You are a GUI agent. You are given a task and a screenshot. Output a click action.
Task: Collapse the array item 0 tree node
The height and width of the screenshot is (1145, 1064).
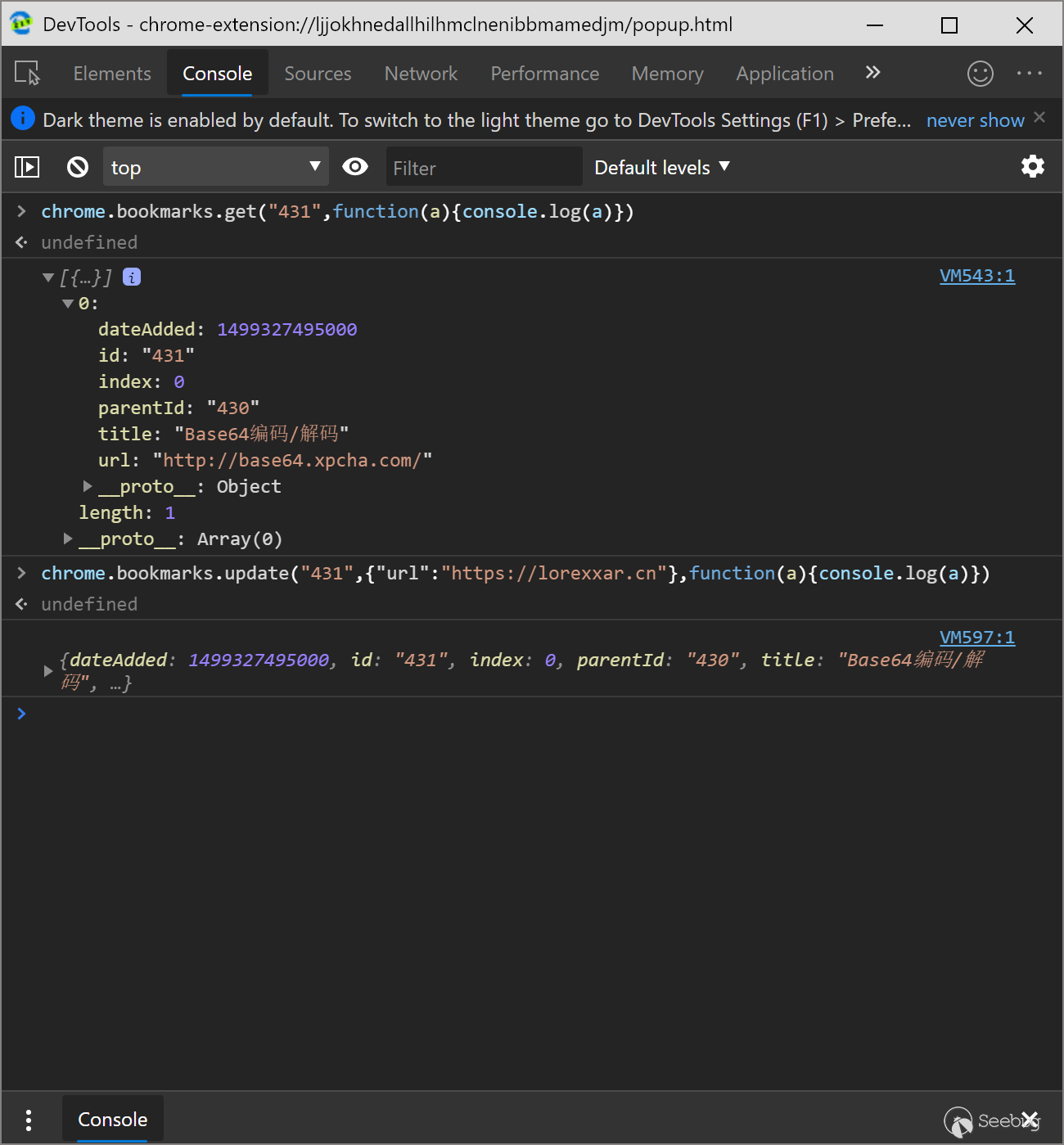click(68, 304)
